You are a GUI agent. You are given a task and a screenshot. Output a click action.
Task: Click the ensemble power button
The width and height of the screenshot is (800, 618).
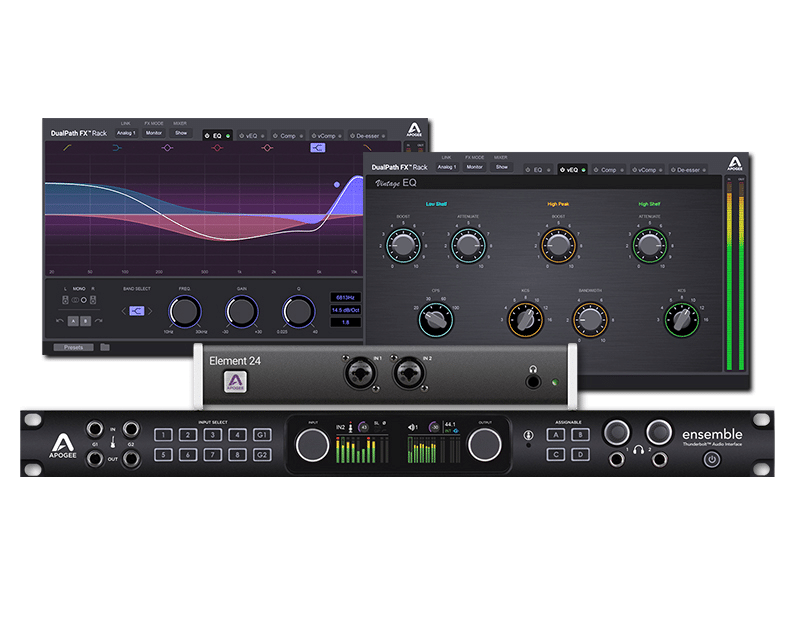pyautogui.click(x=712, y=460)
